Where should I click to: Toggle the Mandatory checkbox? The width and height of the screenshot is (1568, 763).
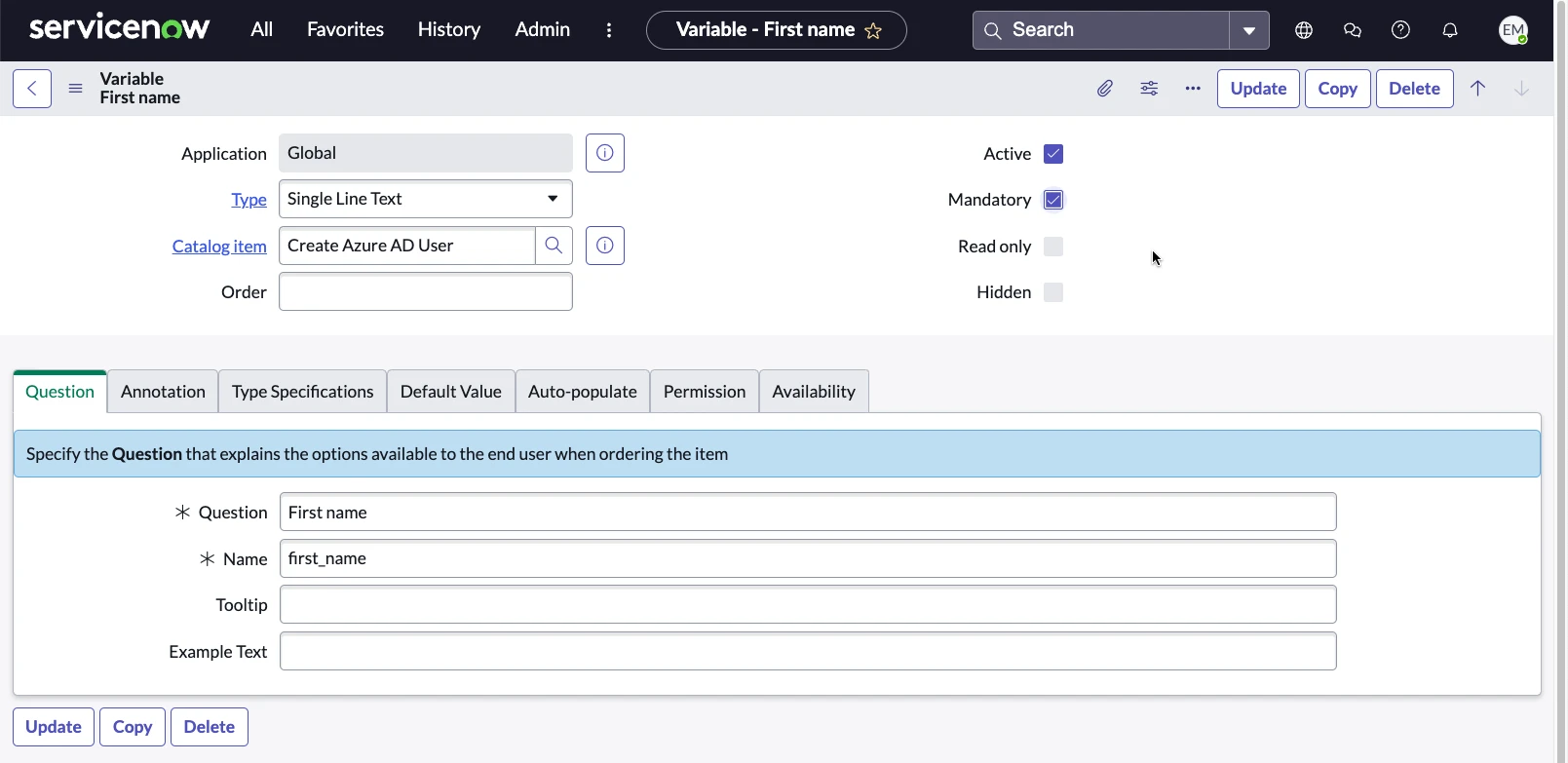click(x=1053, y=200)
